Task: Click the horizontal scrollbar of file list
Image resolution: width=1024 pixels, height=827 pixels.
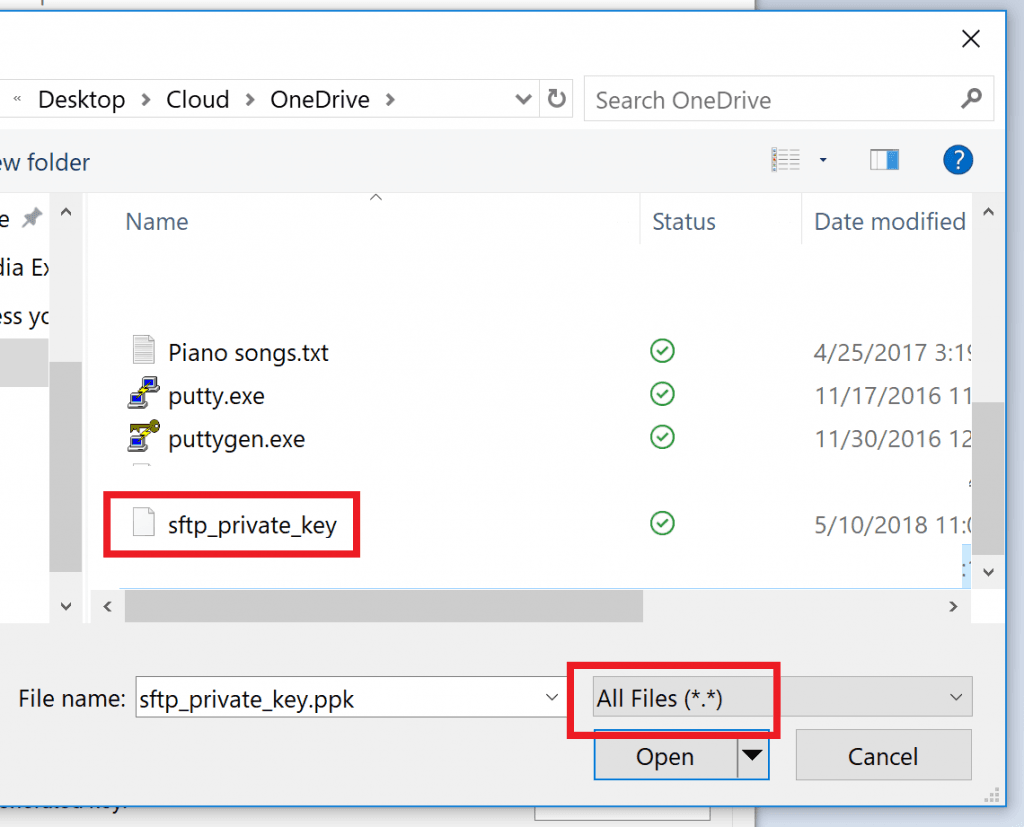Action: 382,605
